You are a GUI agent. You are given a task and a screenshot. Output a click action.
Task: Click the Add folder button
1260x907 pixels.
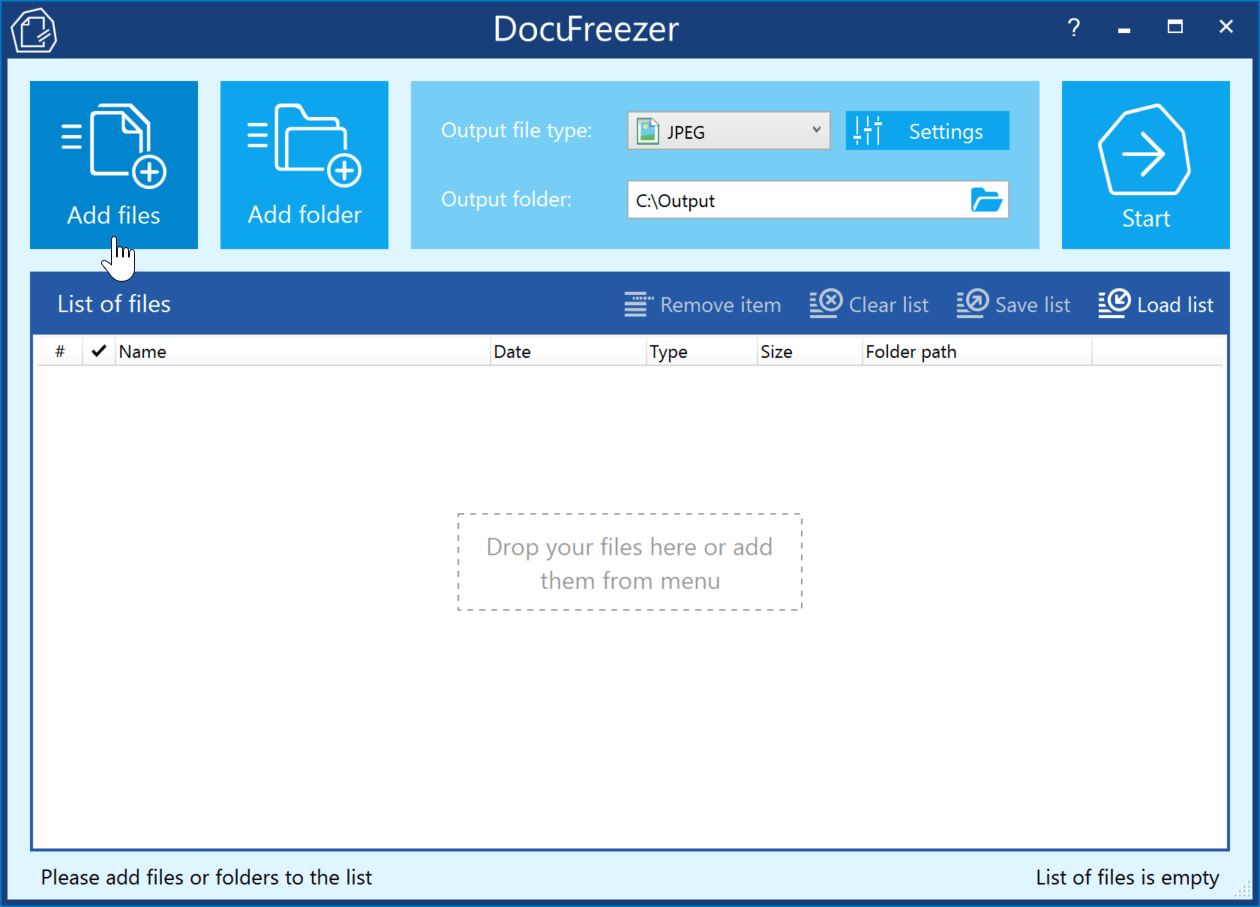point(304,165)
